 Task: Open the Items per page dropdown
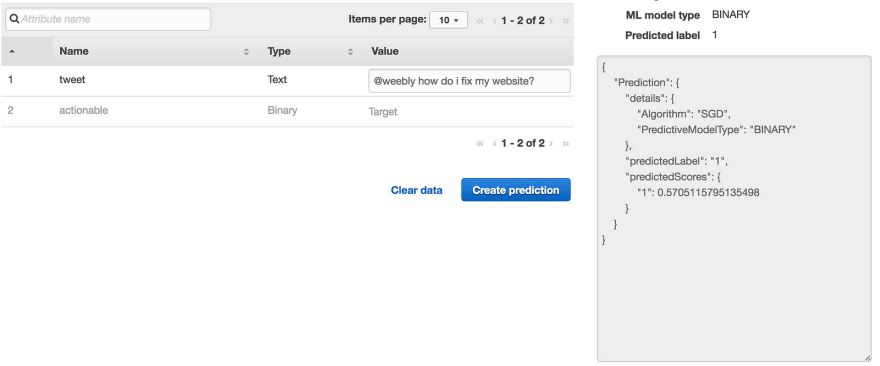coord(448,20)
